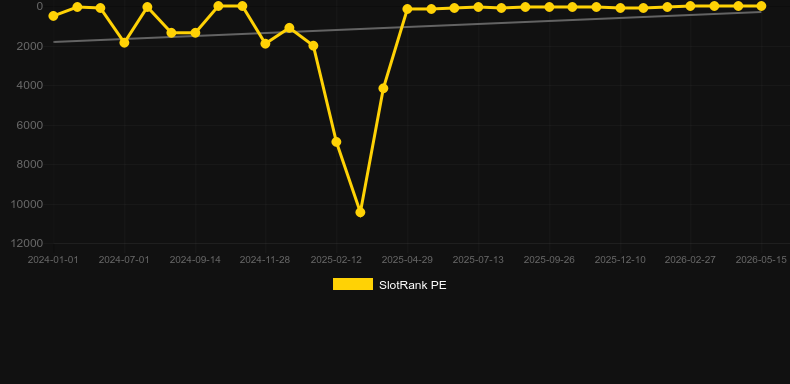Image resolution: width=790 pixels, height=384 pixels.
Task: Select the data point near rank 7000
Action: pyautogui.click(x=336, y=142)
